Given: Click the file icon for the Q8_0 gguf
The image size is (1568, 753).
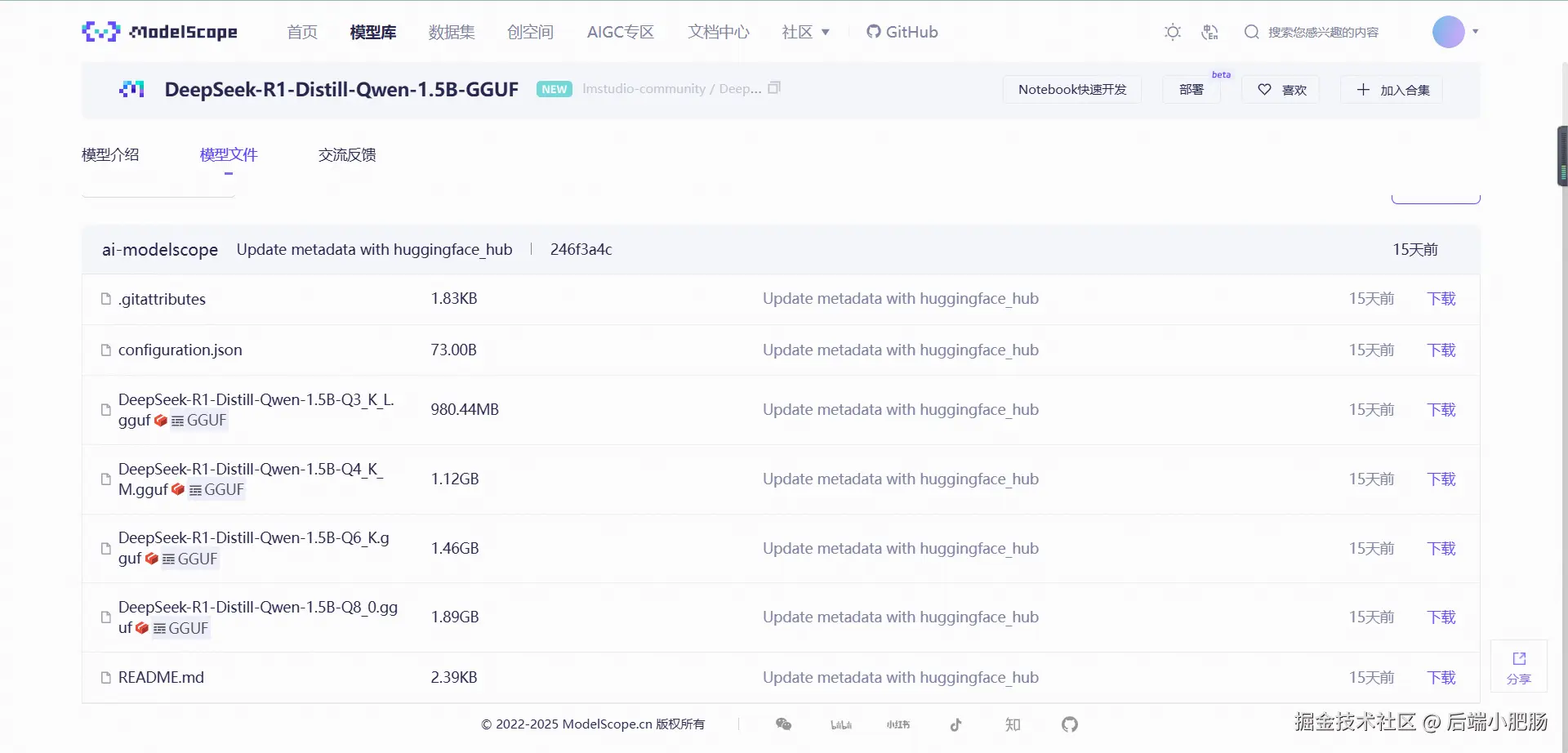Looking at the screenshot, I should [105, 617].
